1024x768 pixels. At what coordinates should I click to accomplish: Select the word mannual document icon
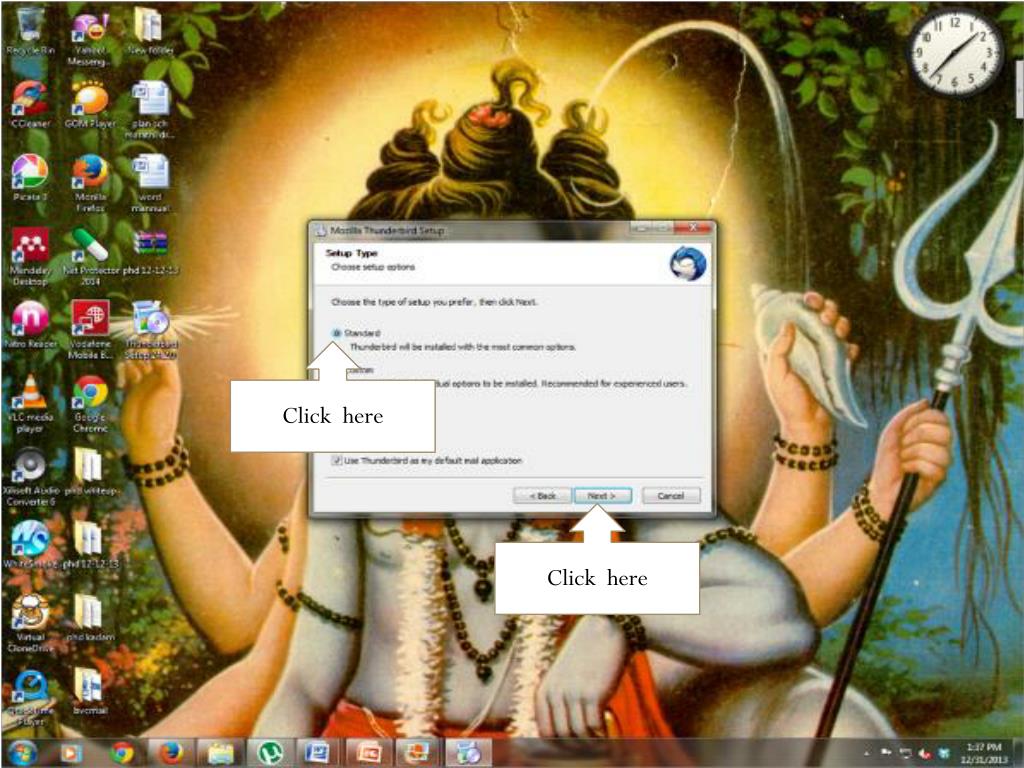[x=150, y=184]
